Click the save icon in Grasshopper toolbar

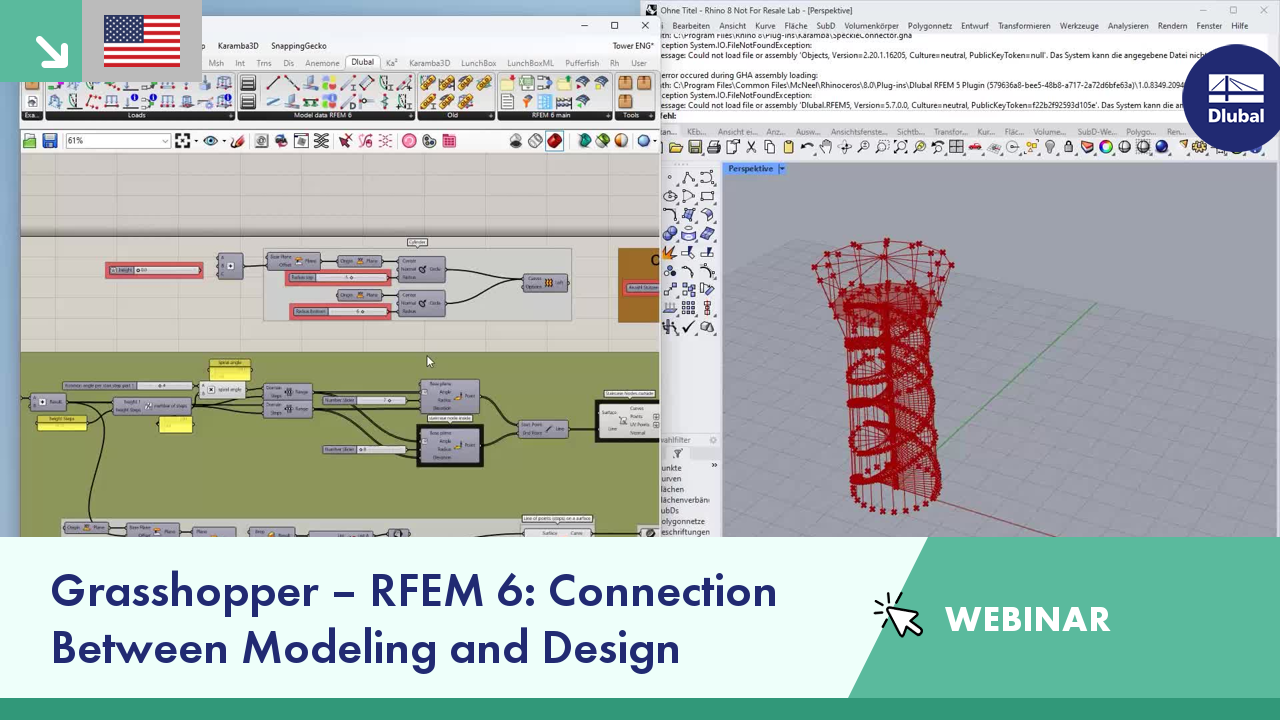point(50,141)
